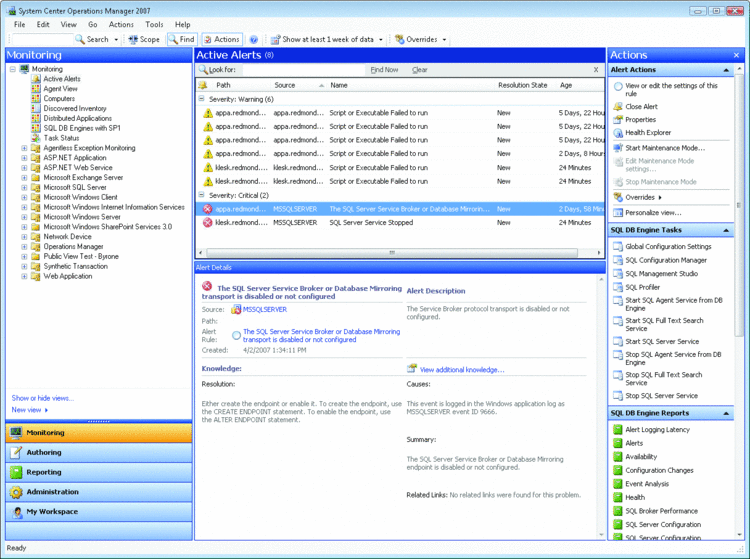This screenshot has width=750, height=559.
Task: Launch Health Explorer icon
Action: point(618,132)
